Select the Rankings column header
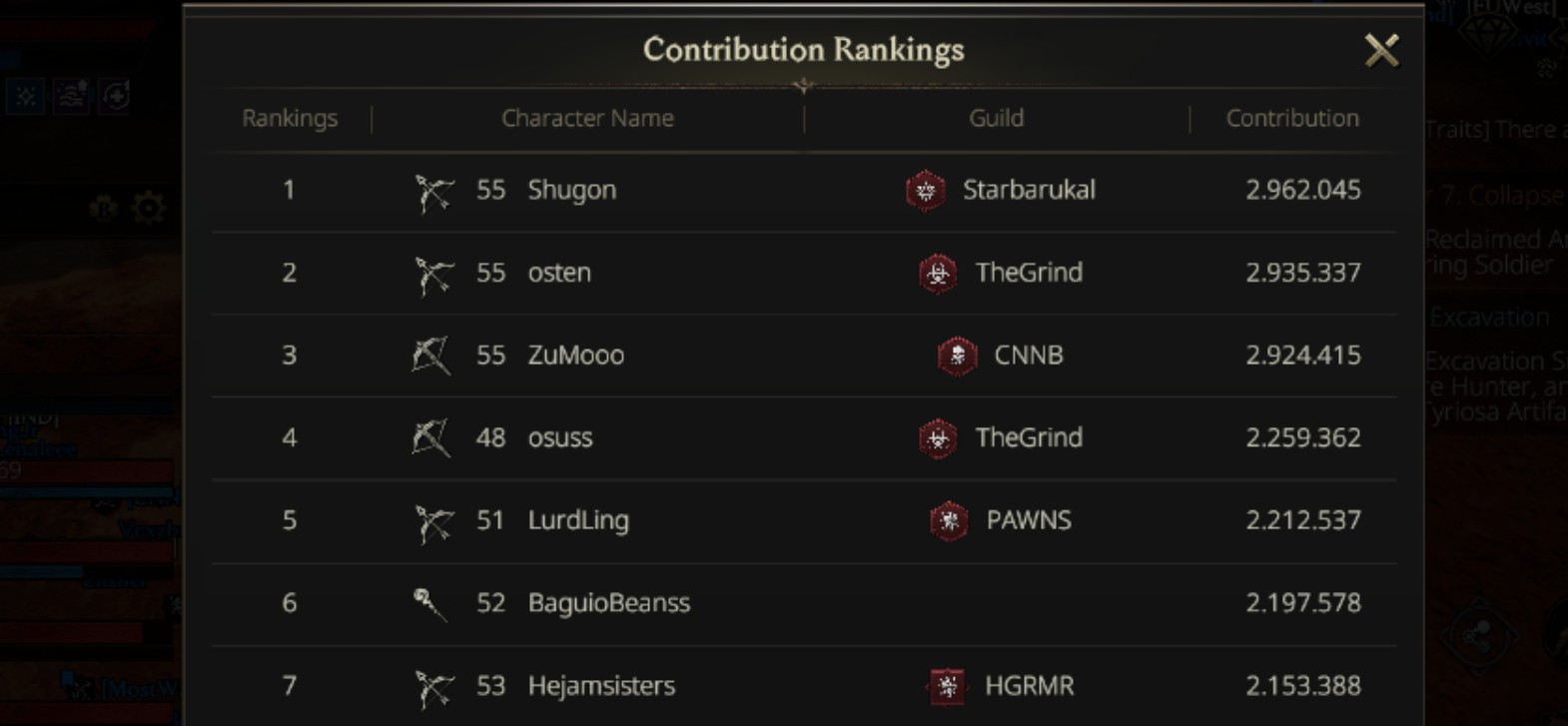Viewport: 1568px width, 726px height. (290, 118)
